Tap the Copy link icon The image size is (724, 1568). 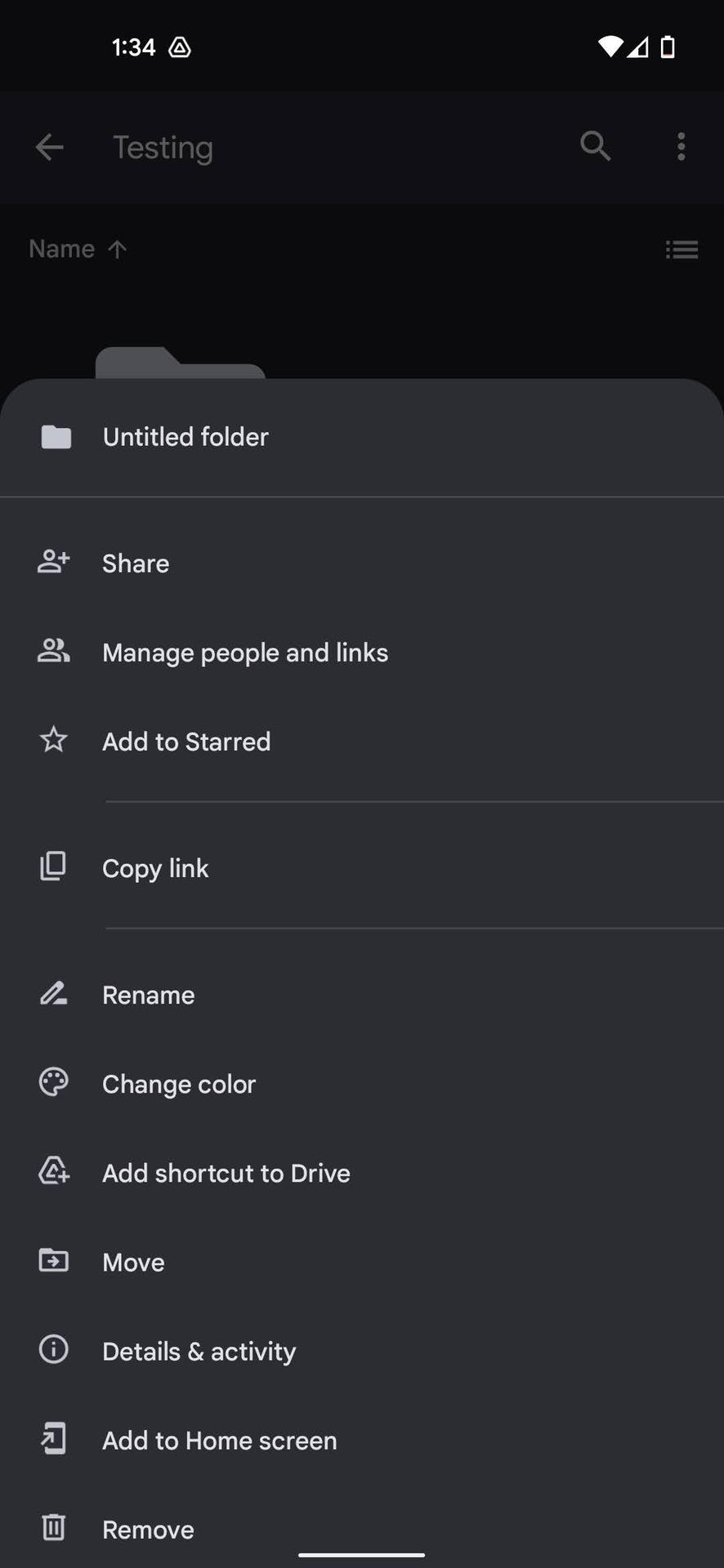(x=54, y=866)
